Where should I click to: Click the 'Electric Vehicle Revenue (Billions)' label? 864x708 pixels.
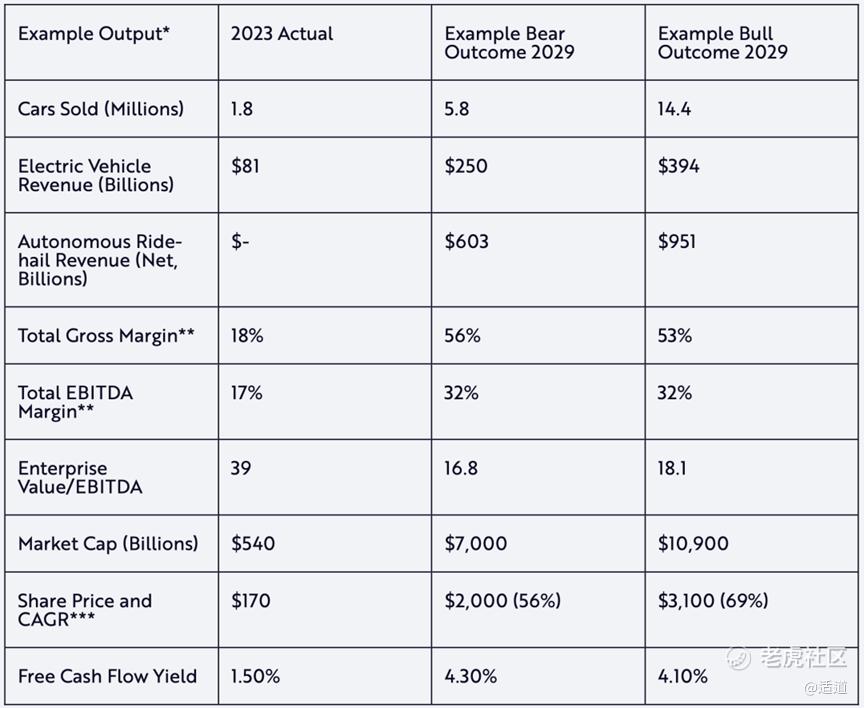96,175
